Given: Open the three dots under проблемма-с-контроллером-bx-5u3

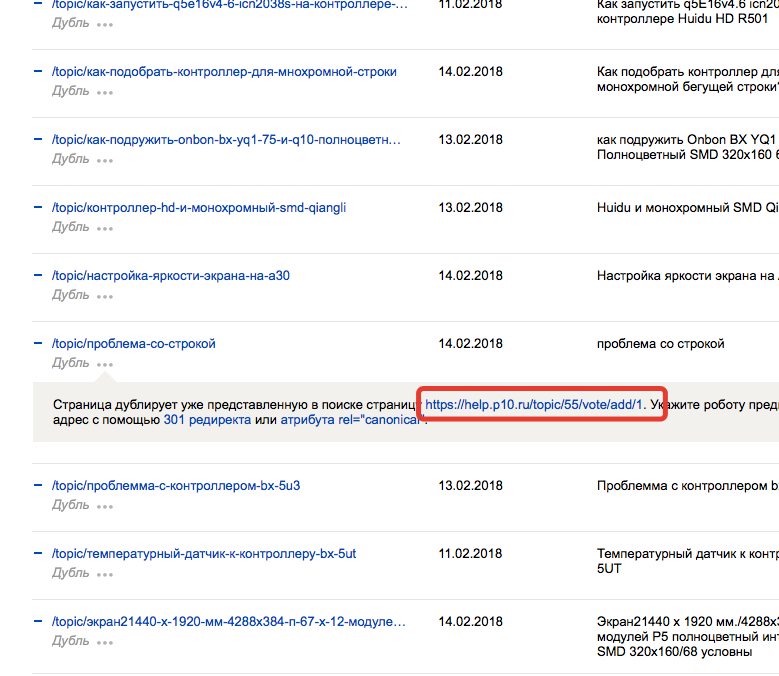Looking at the screenshot, I should coord(105,506).
